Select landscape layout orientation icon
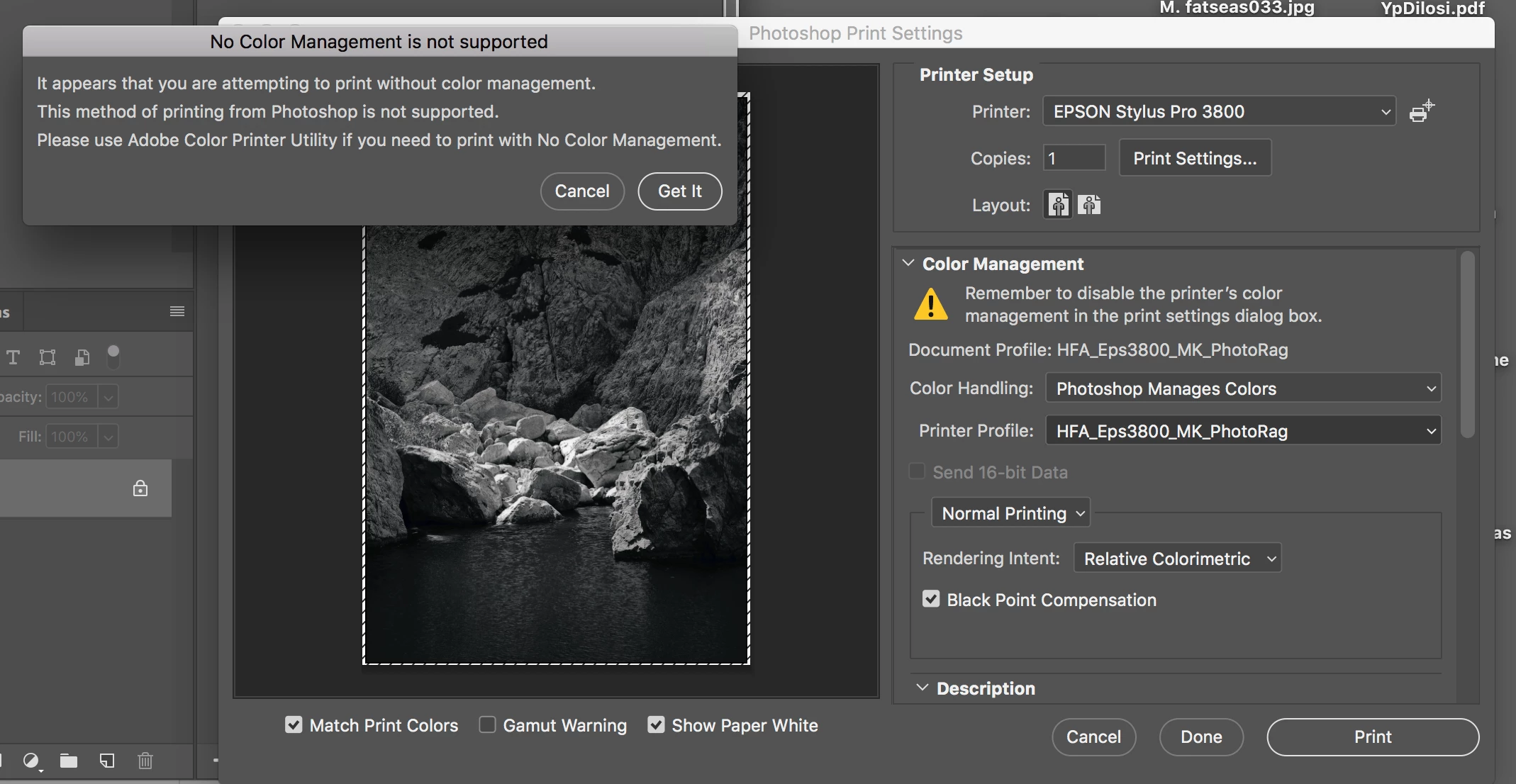 (x=1089, y=206)
